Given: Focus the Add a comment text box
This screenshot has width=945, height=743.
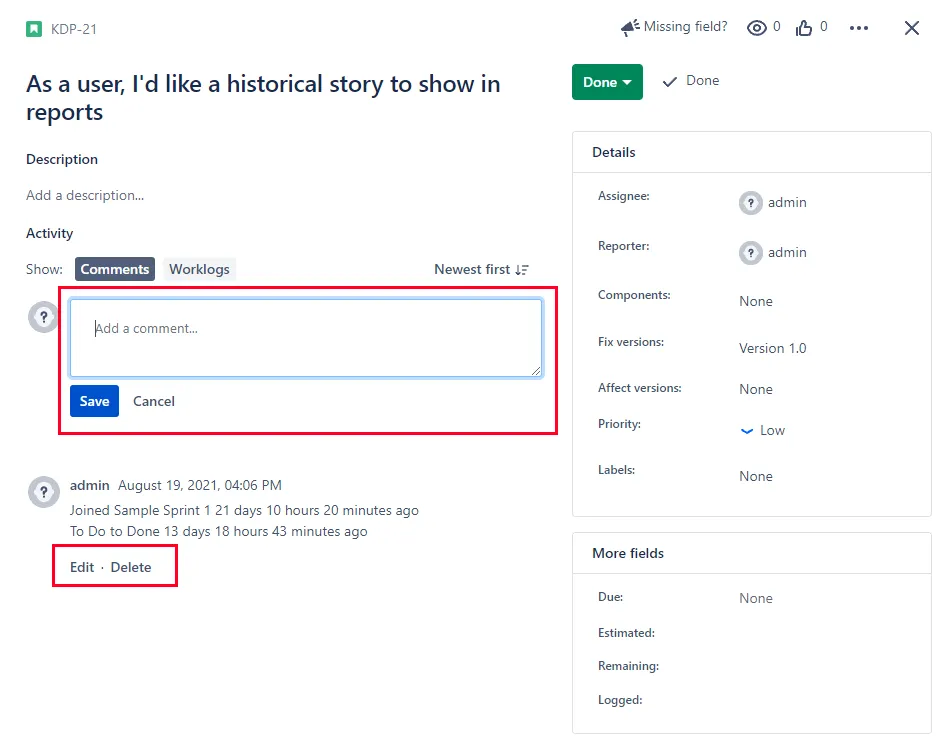Looking at the screenshot, I should 306,337.
